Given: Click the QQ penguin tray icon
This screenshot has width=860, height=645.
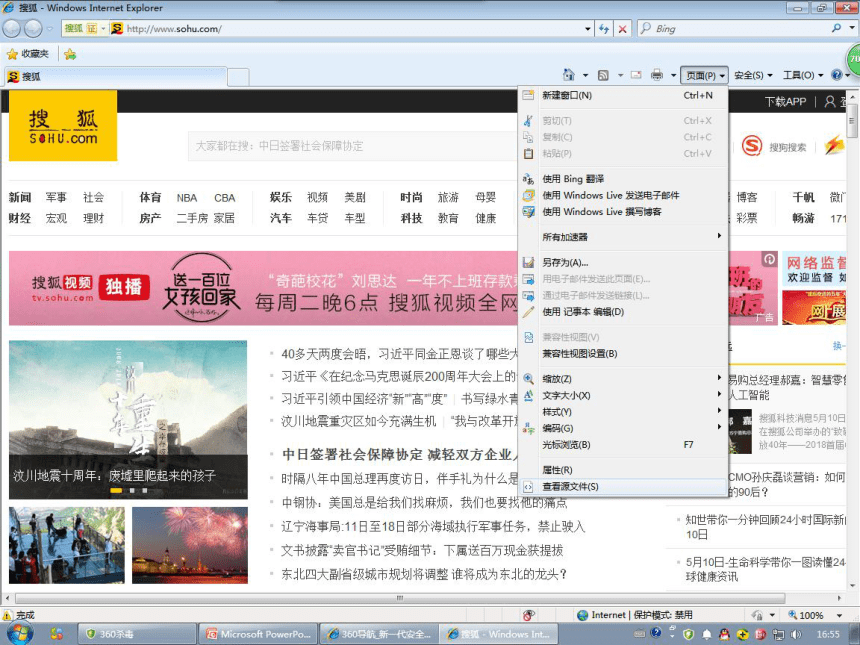Looking at the screenshot, I should (724, 634).
